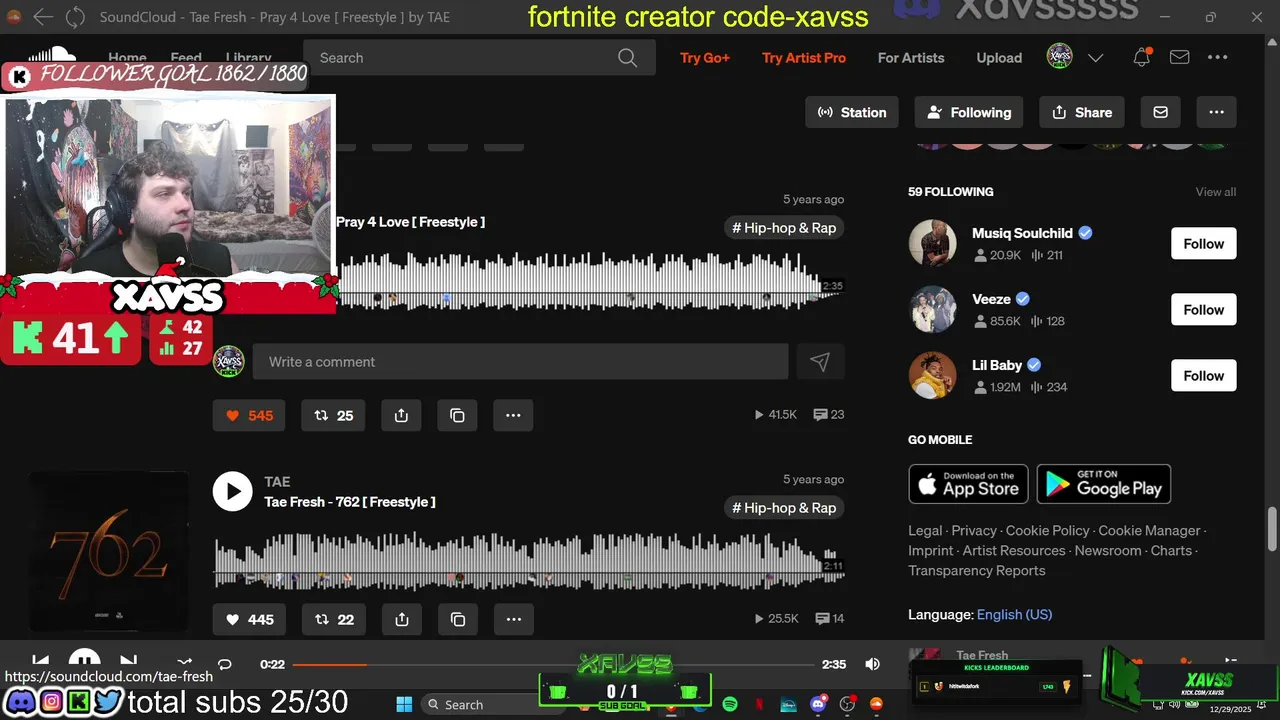
Task: Click the page vertical scrollbar thumb
Action: coord(1273,528)
